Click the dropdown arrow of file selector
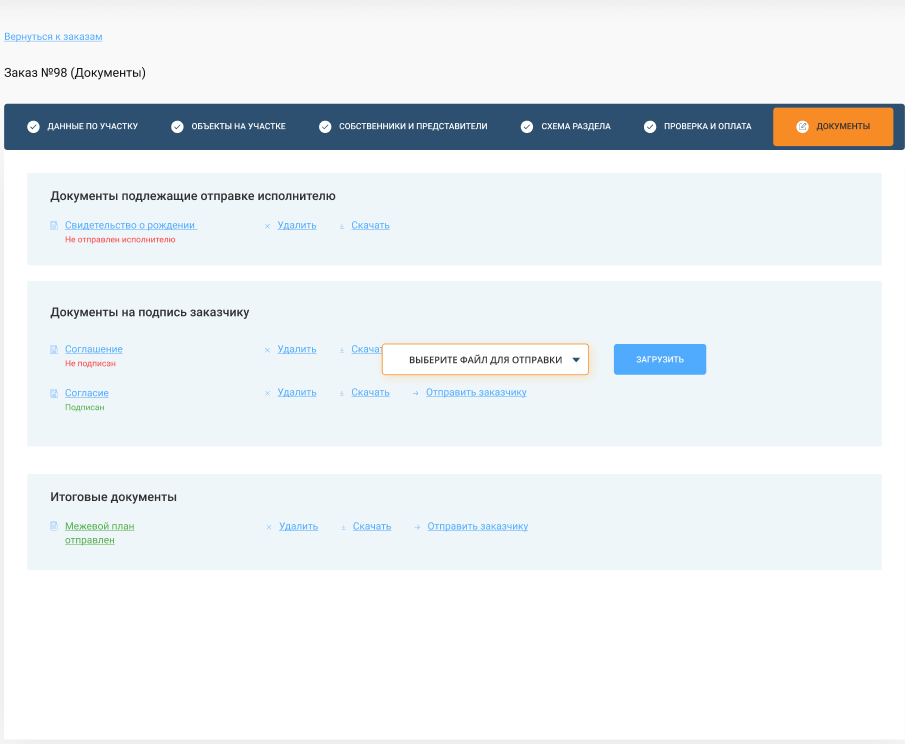Image resolution: width=905 pixels, height=744 pixels. (576, 360)
